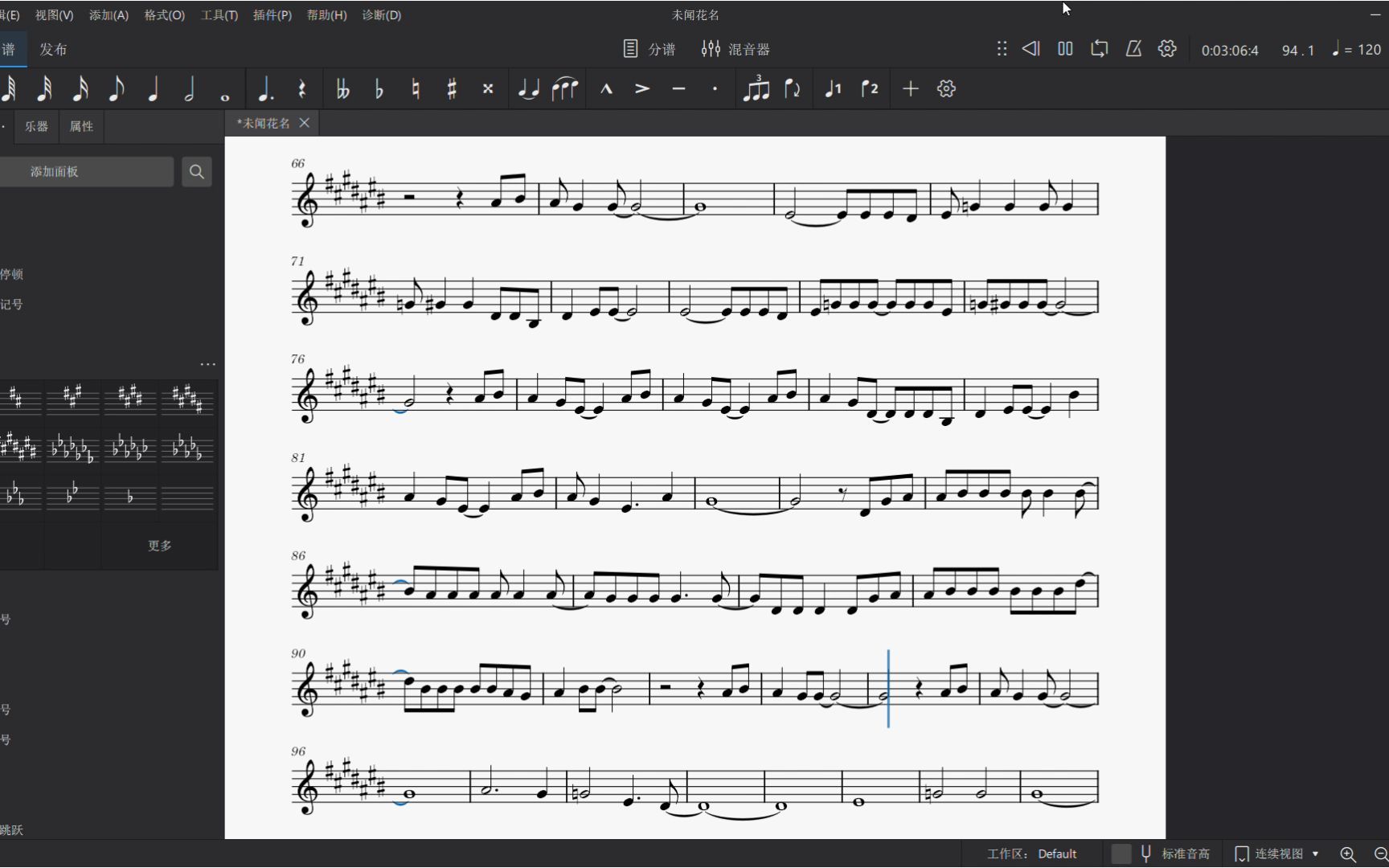1389x868 pixels.
Task: Toggle the augmentation dot
Action: 265,89
